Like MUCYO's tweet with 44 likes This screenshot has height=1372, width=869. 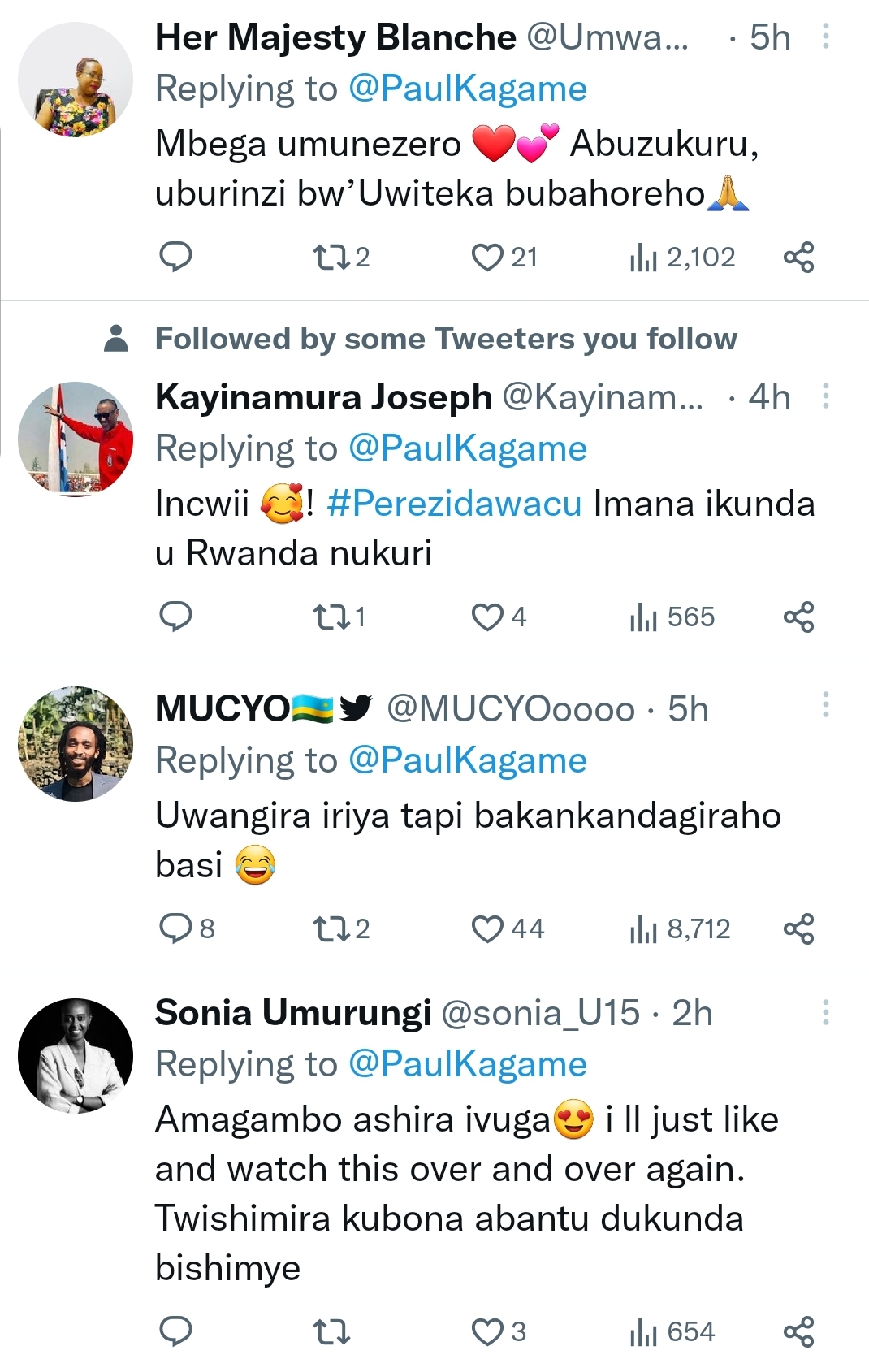(x=487, y=928)
